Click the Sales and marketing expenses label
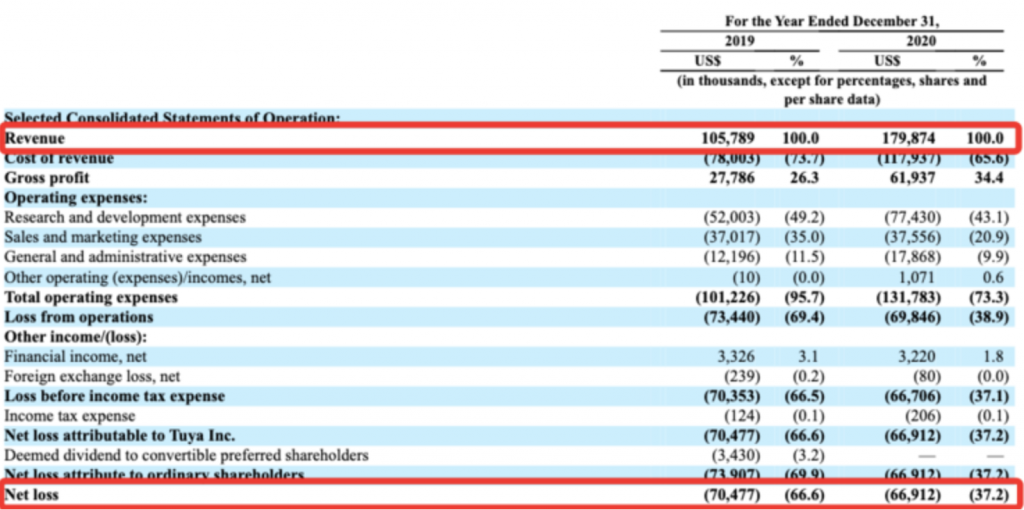 tap(103, 237)
